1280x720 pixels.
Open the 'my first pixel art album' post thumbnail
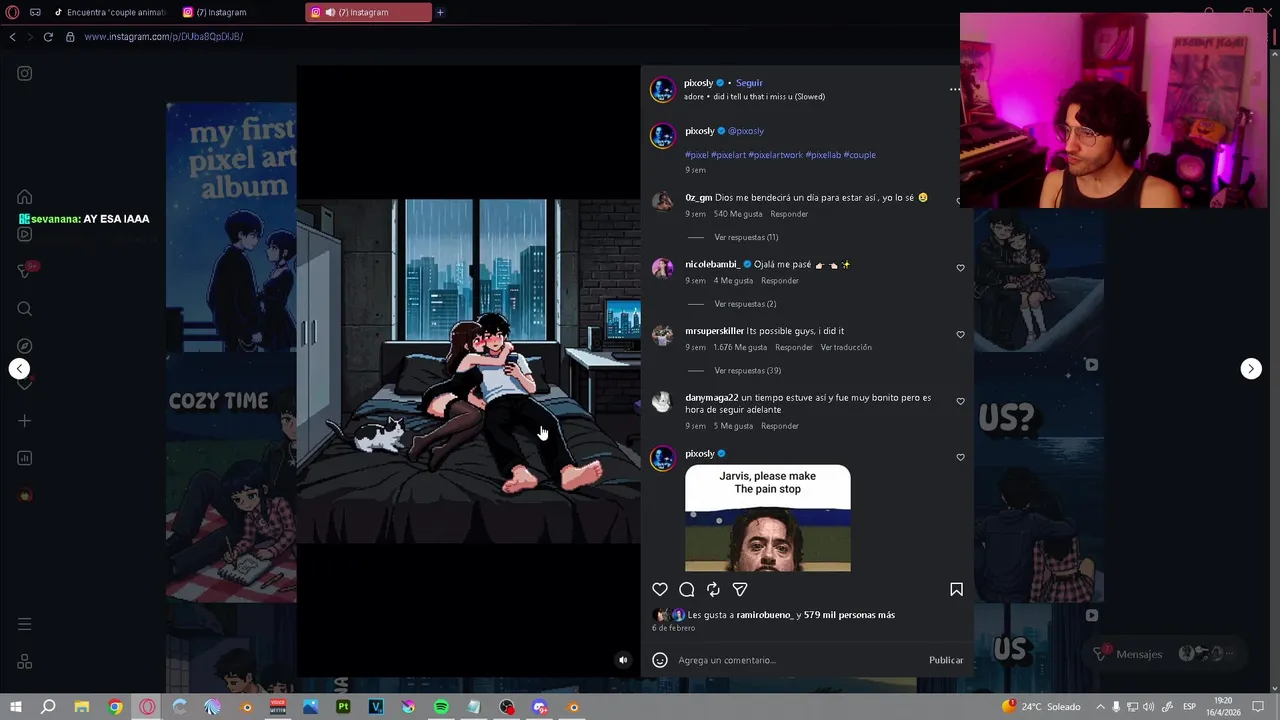pyautogui.click(x=231, y=228)
